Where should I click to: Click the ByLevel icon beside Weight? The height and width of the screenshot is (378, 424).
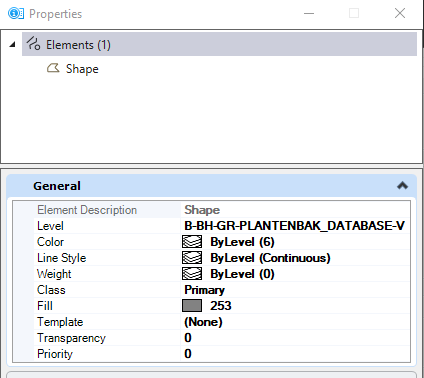[192, 274]
